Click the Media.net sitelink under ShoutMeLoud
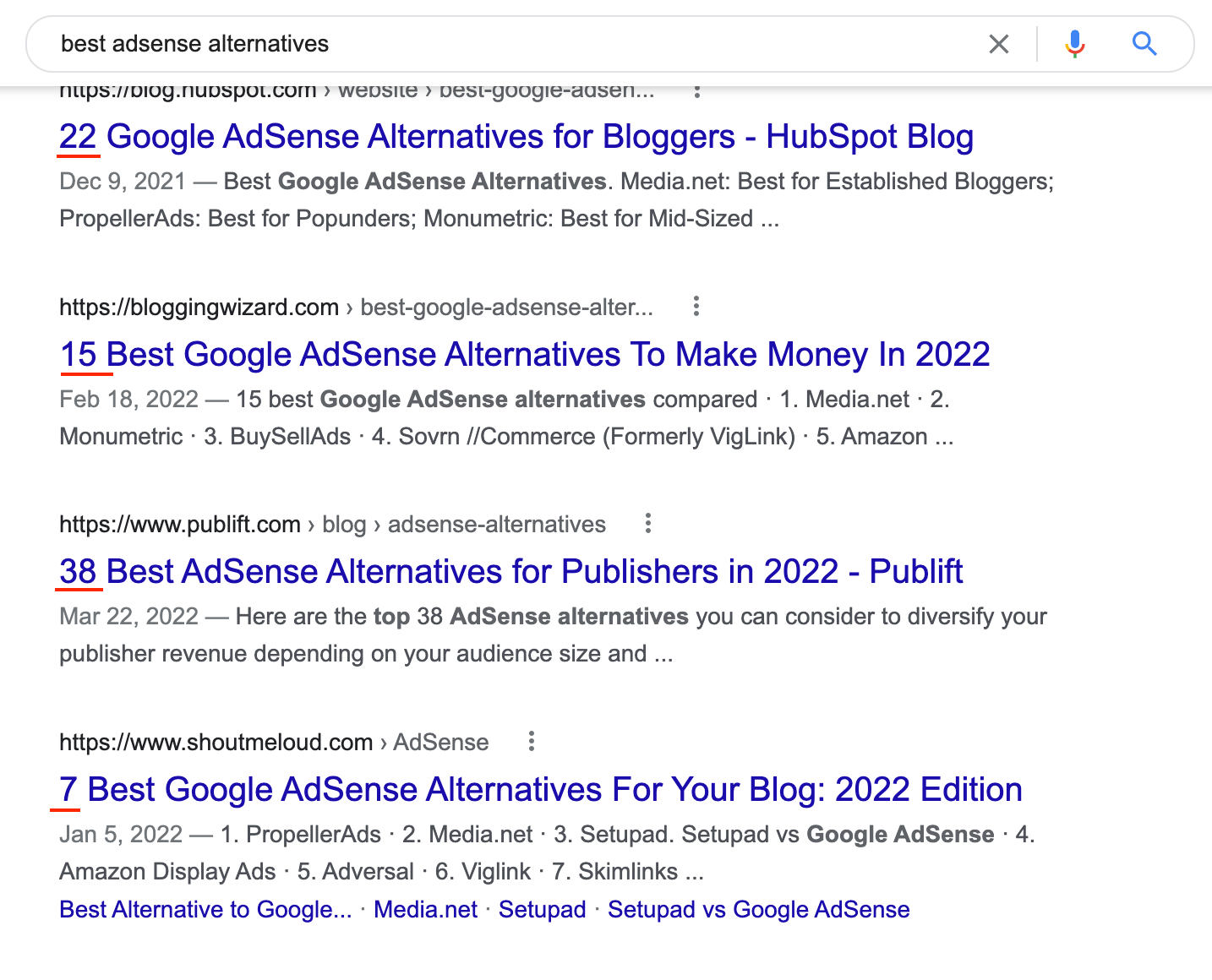 pos(425,909)
